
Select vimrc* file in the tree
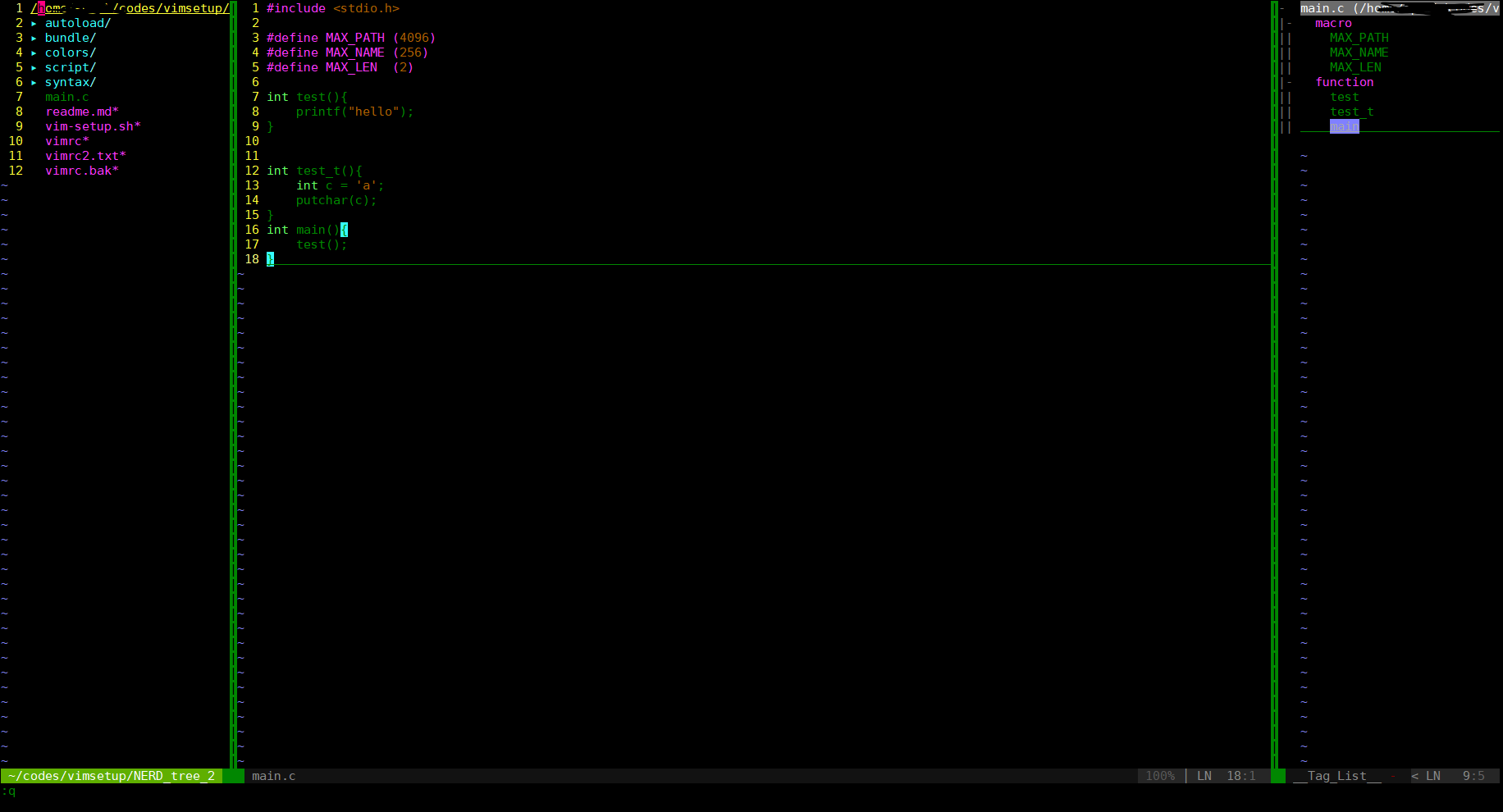(67, 141)
